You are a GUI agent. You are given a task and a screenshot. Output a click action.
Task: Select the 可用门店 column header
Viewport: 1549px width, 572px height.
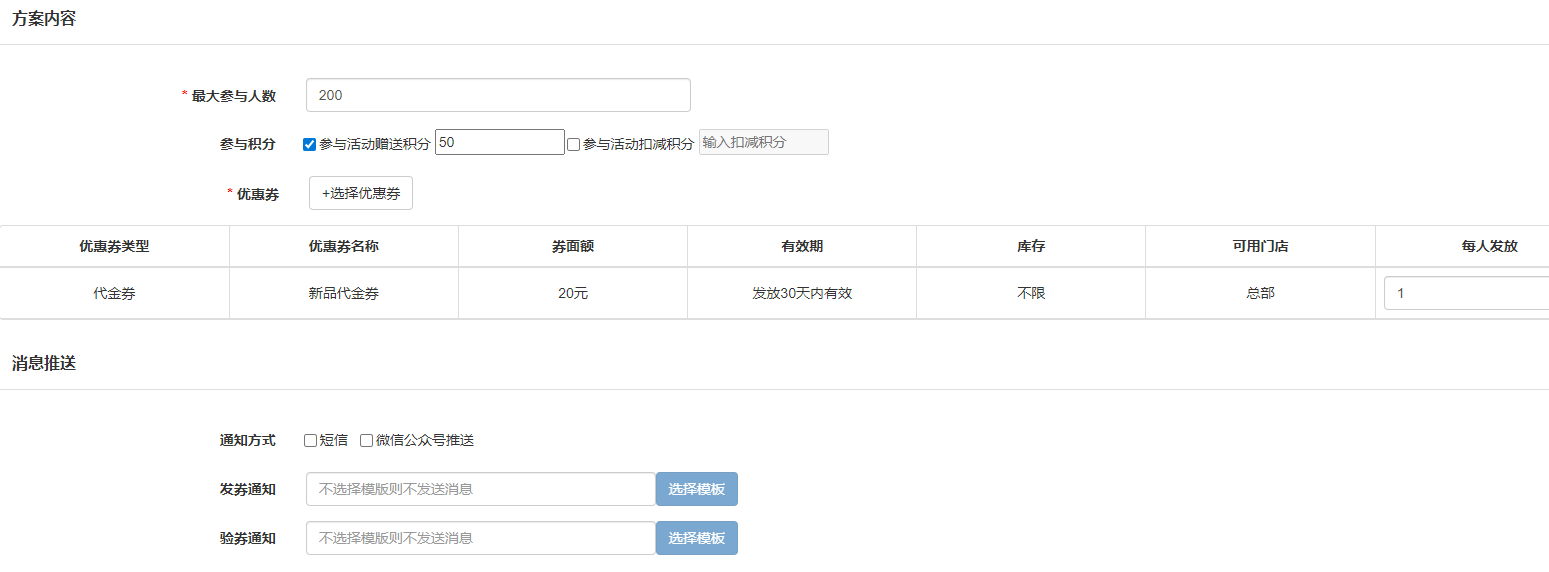(1260, 246)
